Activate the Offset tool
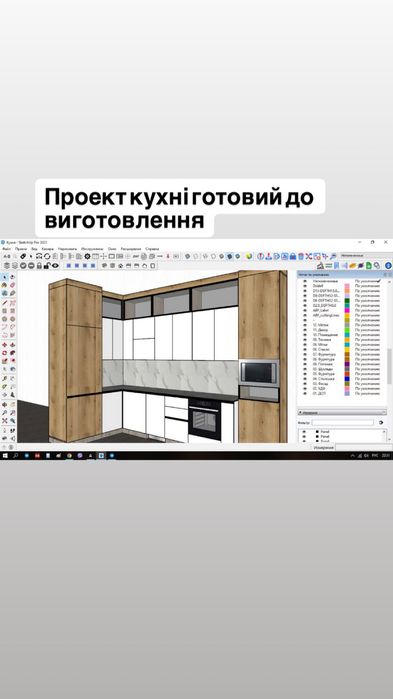The image size is (393, 699). pyautogui.click(x=12, y=361)
